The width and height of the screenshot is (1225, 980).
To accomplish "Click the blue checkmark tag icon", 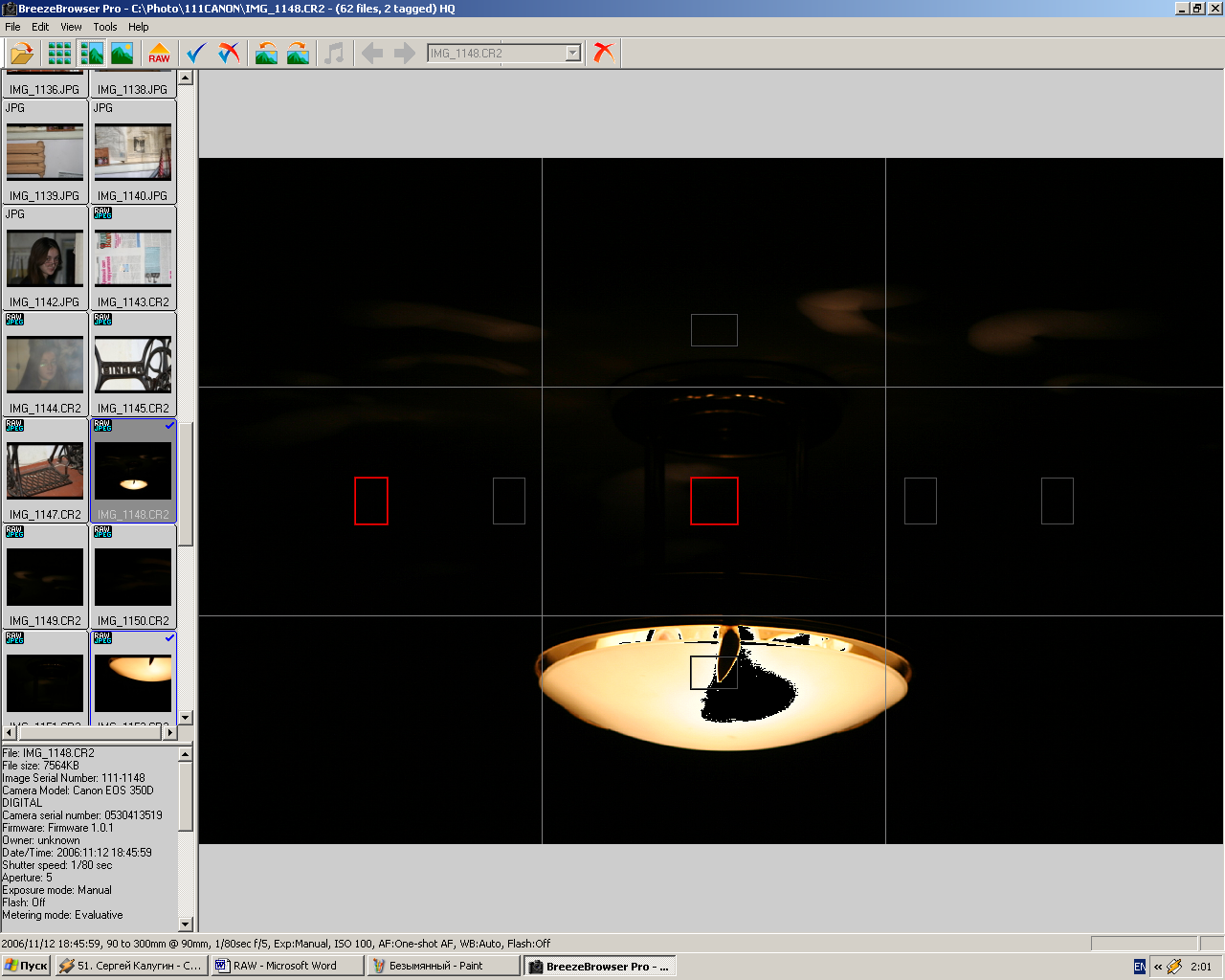I will [196, 54].
